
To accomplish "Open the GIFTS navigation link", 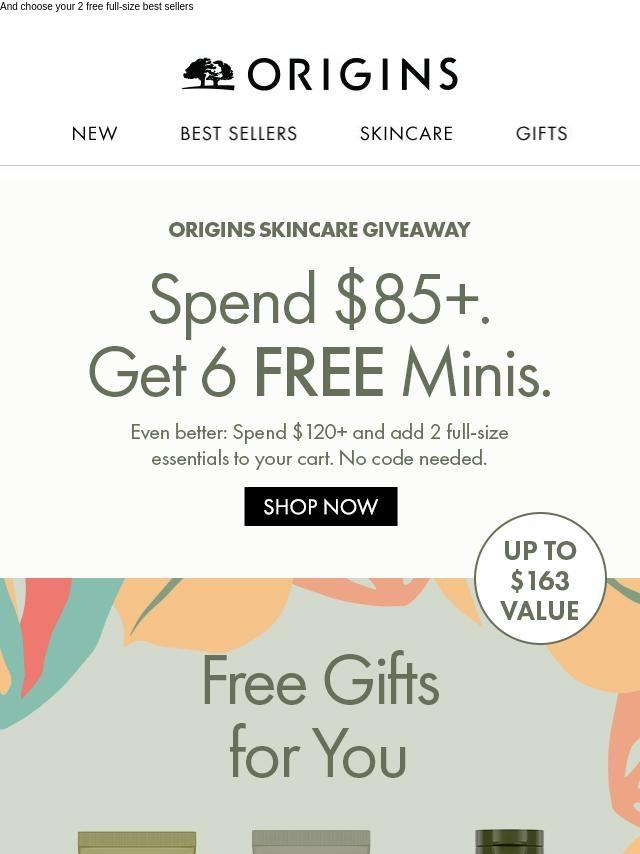I will (x=541, y=133).
